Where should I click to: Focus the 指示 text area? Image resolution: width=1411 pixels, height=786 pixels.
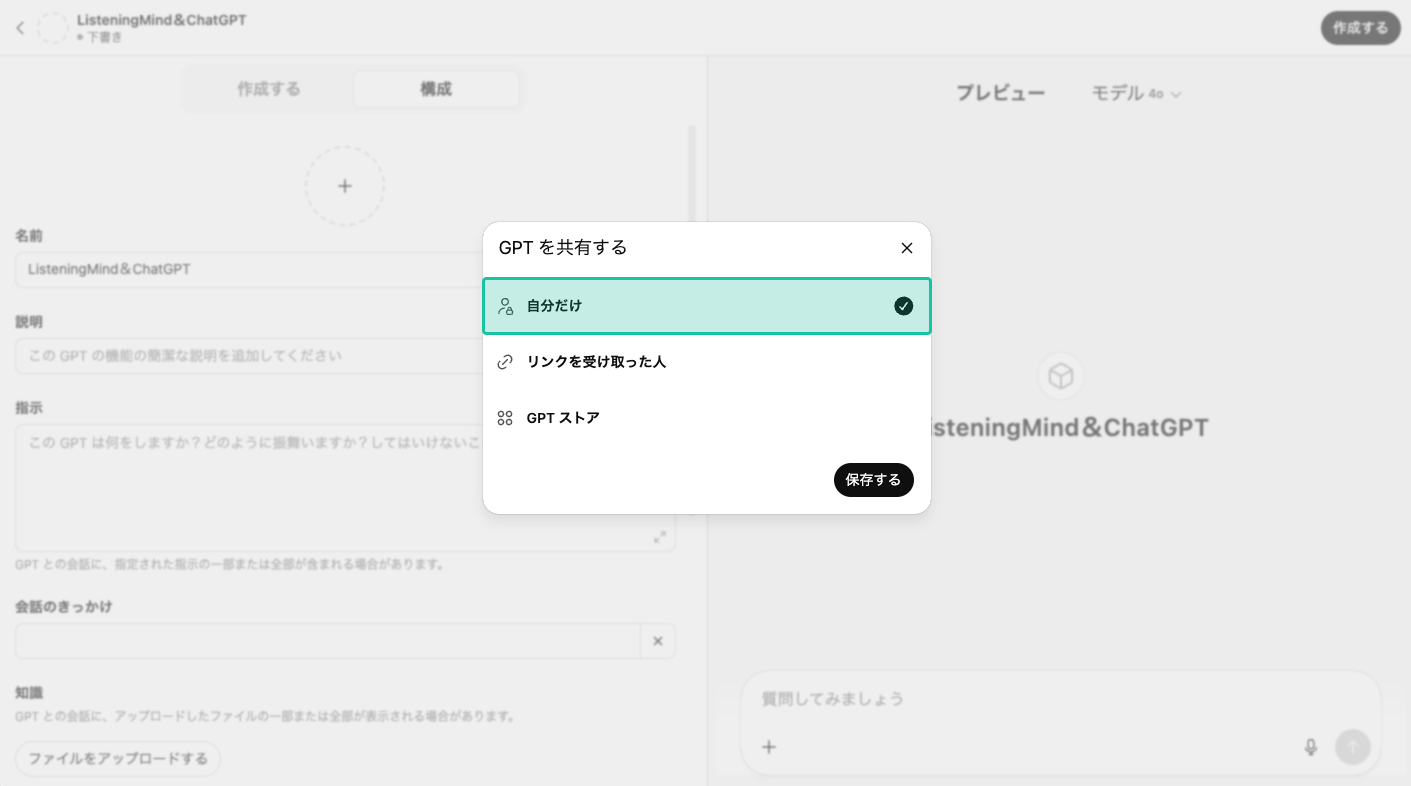345,487
